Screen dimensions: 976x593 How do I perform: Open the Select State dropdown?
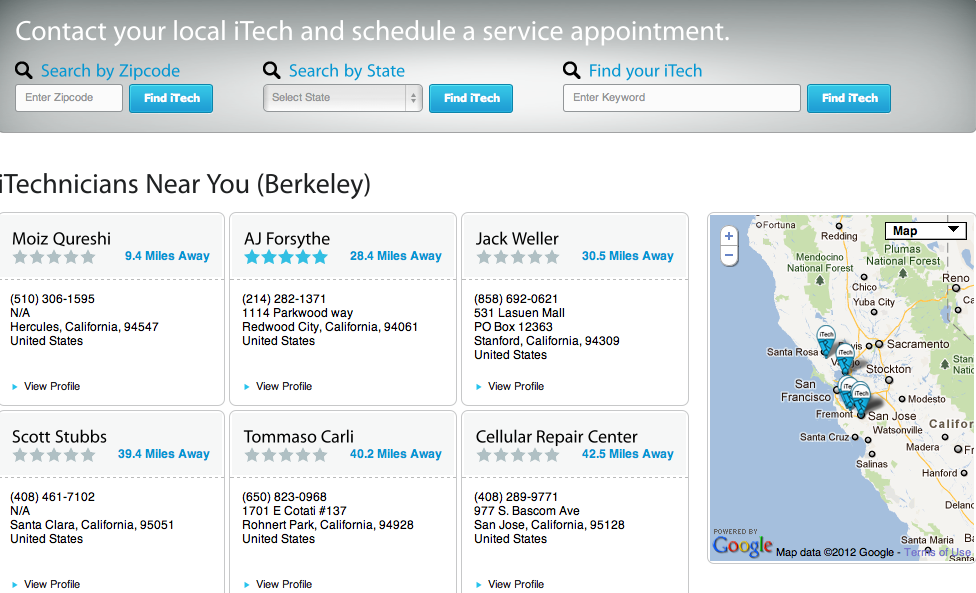pyautogui.click(x=342, y=98)
